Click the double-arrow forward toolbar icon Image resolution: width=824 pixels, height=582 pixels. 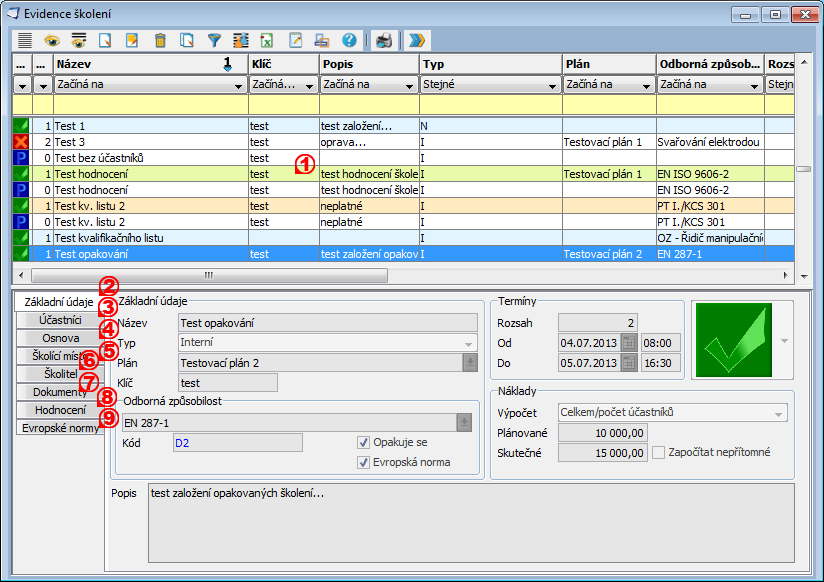[417, 41]
